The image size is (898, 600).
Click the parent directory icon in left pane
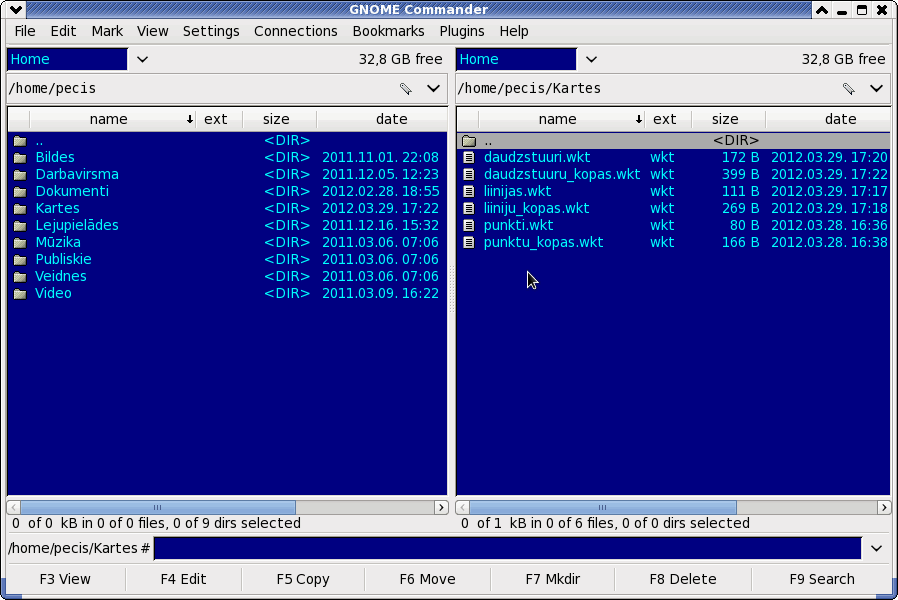click(20, 141)
